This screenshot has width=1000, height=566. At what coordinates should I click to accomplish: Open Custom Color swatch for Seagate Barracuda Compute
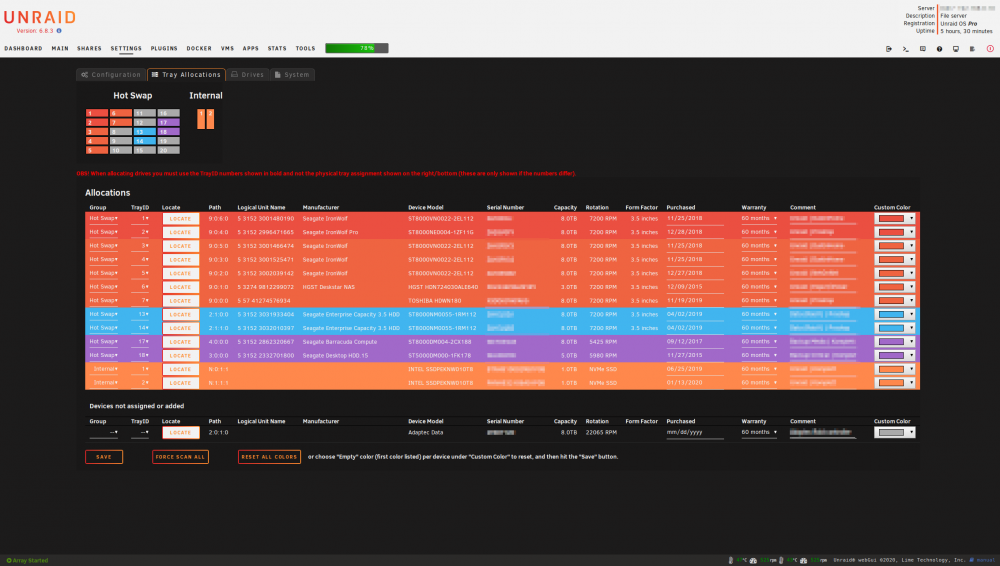pos(895,342)
